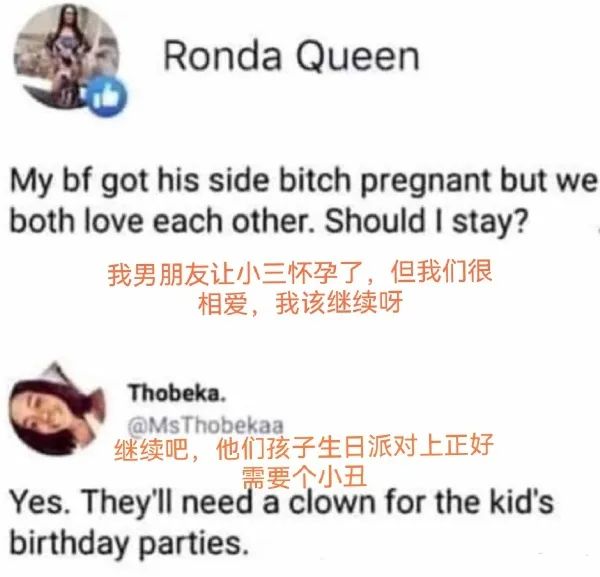Click the orange text 相爱，我该继续呀

pyautogui.click(x=300, y=302)
